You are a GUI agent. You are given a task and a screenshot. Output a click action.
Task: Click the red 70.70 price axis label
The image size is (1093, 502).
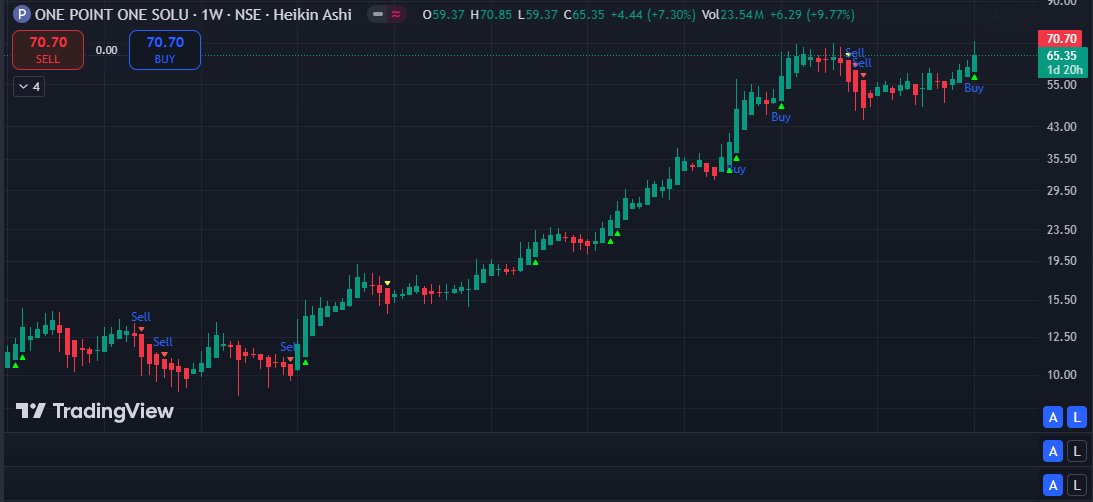[1062, 39]
